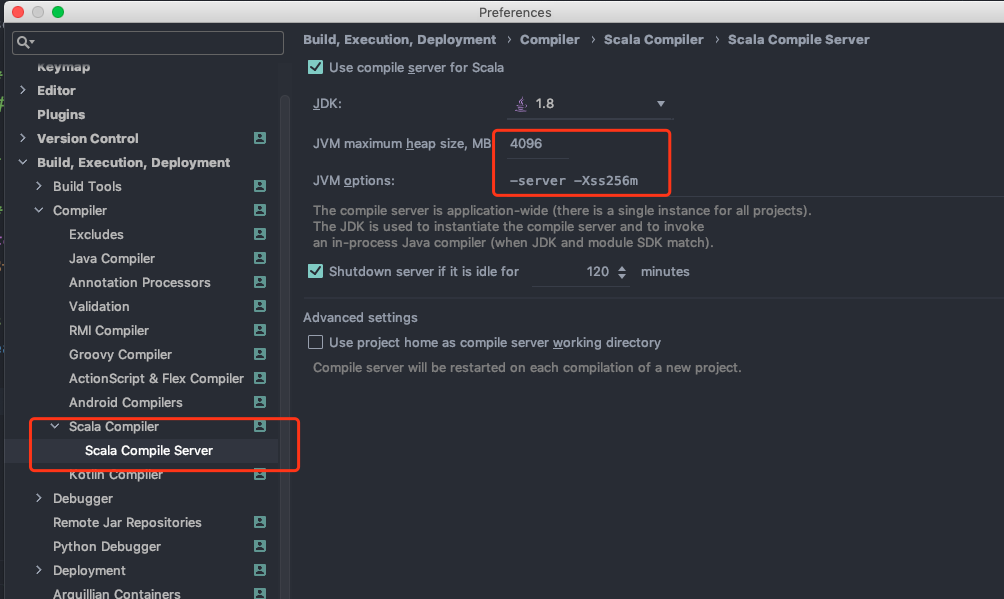This screenshot has height=599, width=1004.
Task: Click the project-level icon on the Scala Compiler row
Action: coord(260,426)
